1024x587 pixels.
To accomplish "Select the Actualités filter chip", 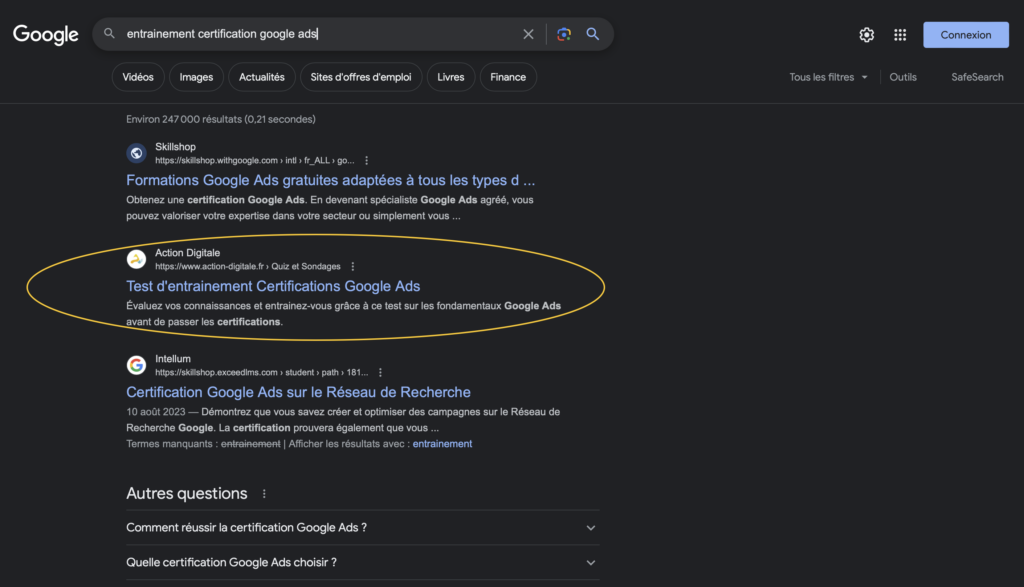I will (261, 77).
